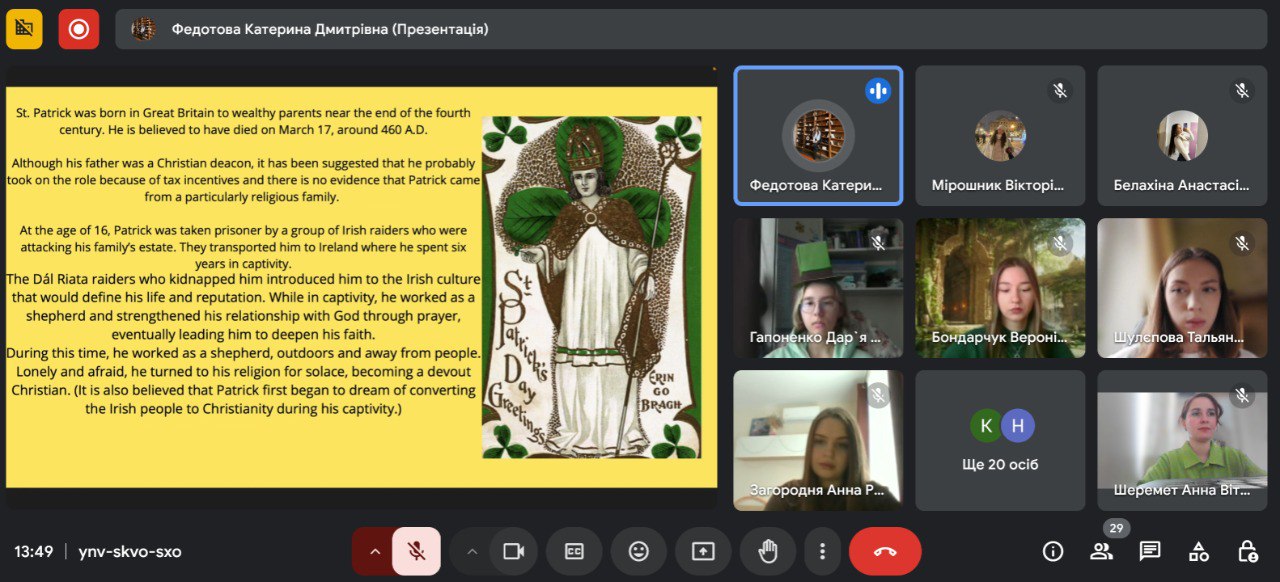Select Белахіна Анастасія's participant tile
This screenshot has height=582, width=1280.
pos(1182,136)
